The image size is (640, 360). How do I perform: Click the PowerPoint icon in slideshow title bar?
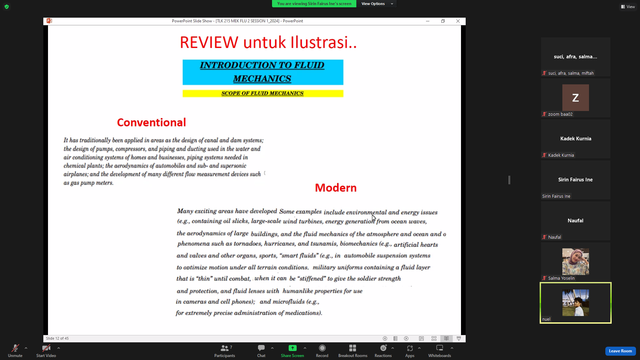49,21
